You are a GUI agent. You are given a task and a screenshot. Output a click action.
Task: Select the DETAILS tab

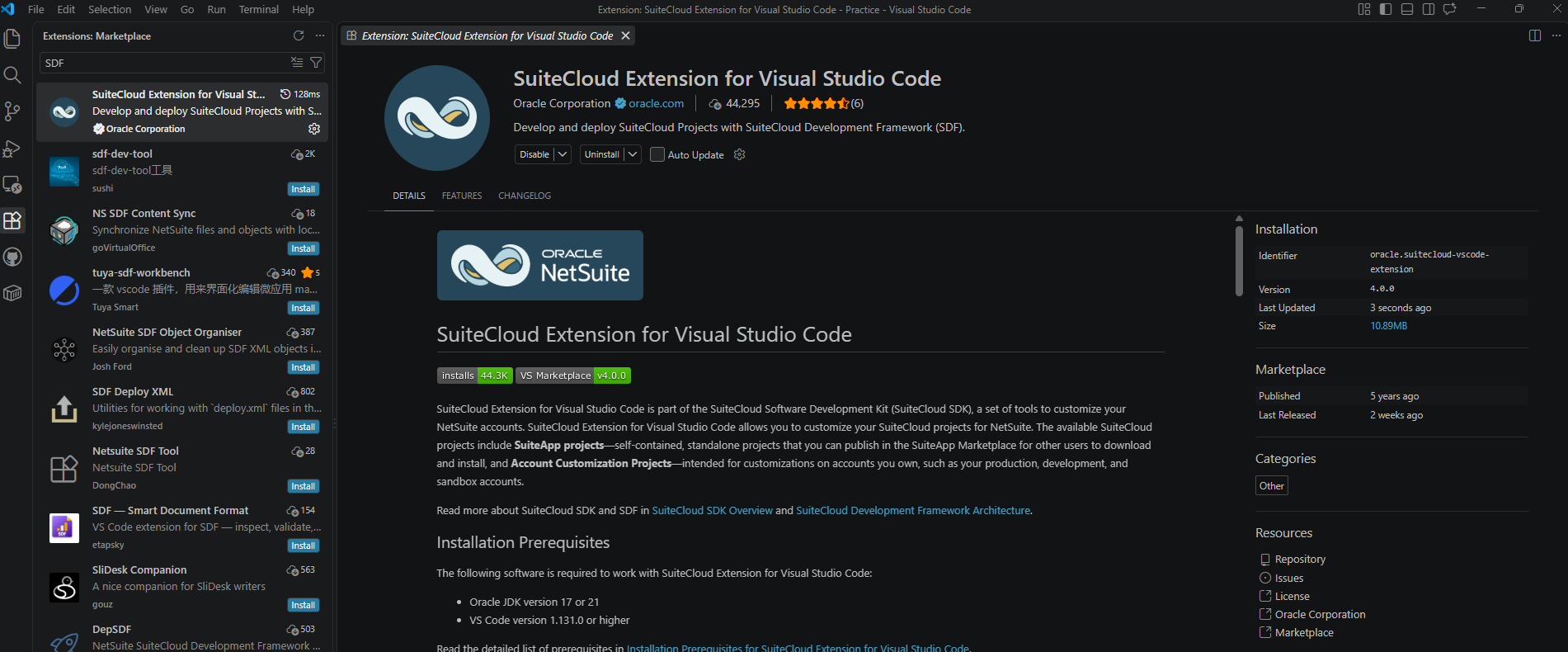pos(409,196)
